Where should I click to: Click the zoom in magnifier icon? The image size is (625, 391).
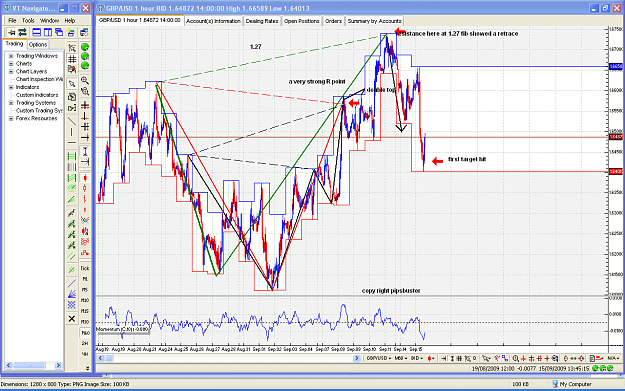[x=85, y=80]
